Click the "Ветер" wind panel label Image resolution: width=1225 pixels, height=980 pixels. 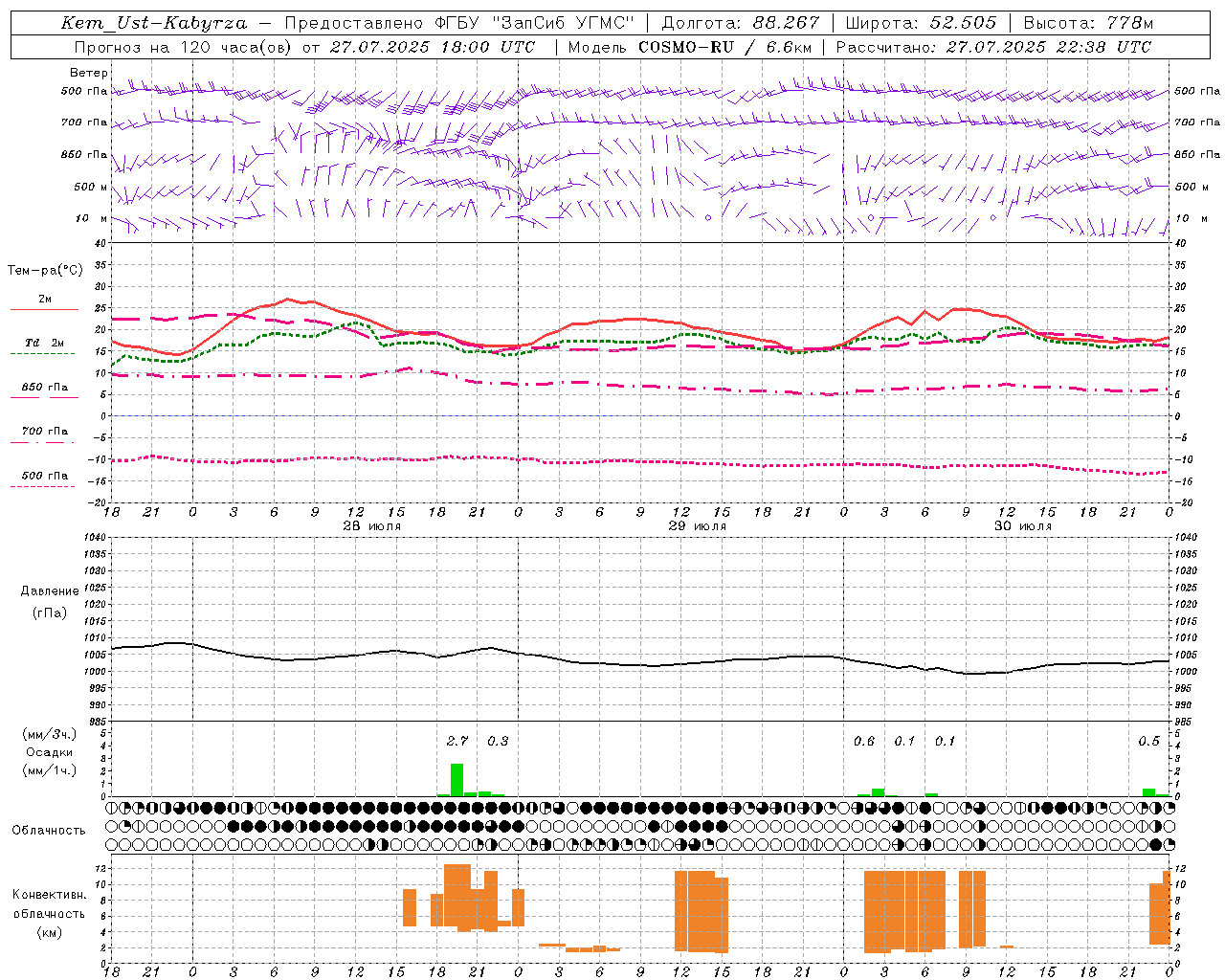pyautogui.click(x=89, y=73)
